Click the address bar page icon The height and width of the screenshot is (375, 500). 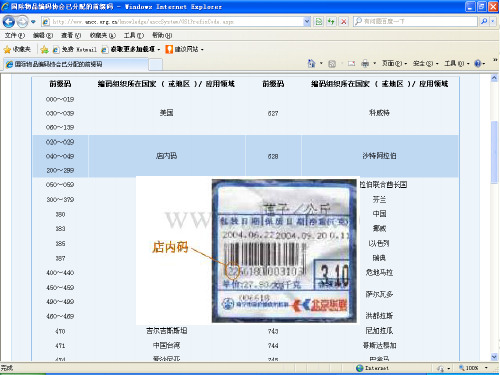[46, 22]
